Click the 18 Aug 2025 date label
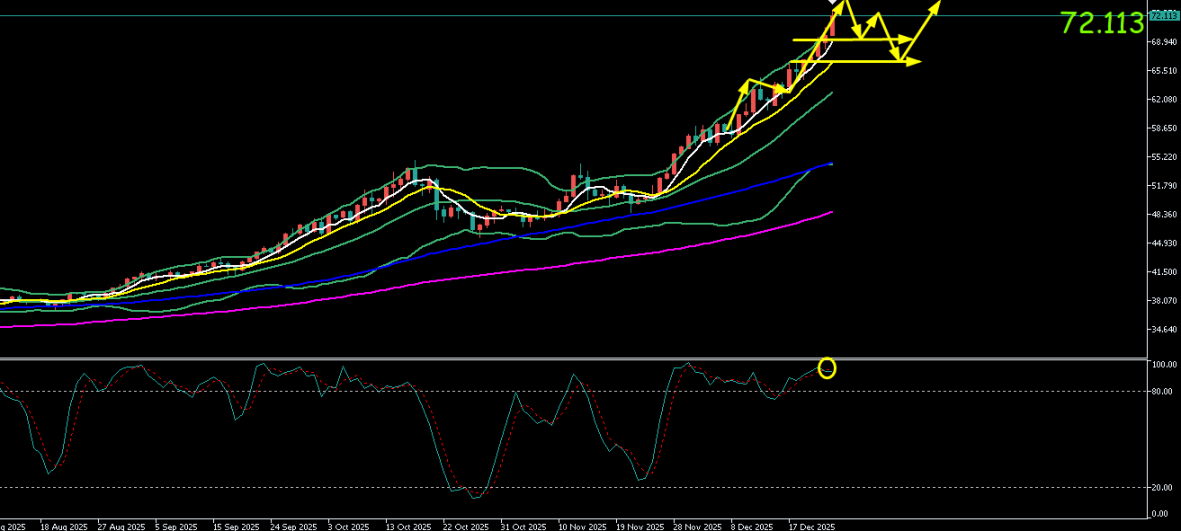 pyautogui.click(x=64, y=525)
